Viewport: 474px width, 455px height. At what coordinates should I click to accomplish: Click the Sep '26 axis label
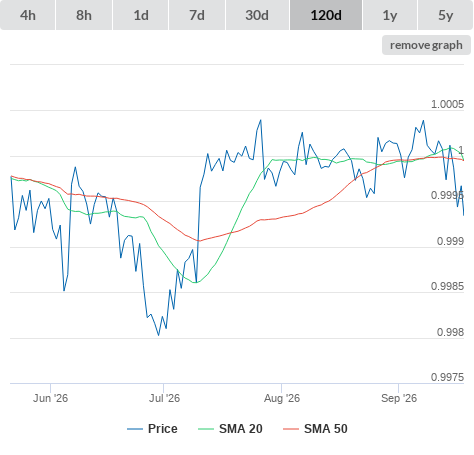399,398
